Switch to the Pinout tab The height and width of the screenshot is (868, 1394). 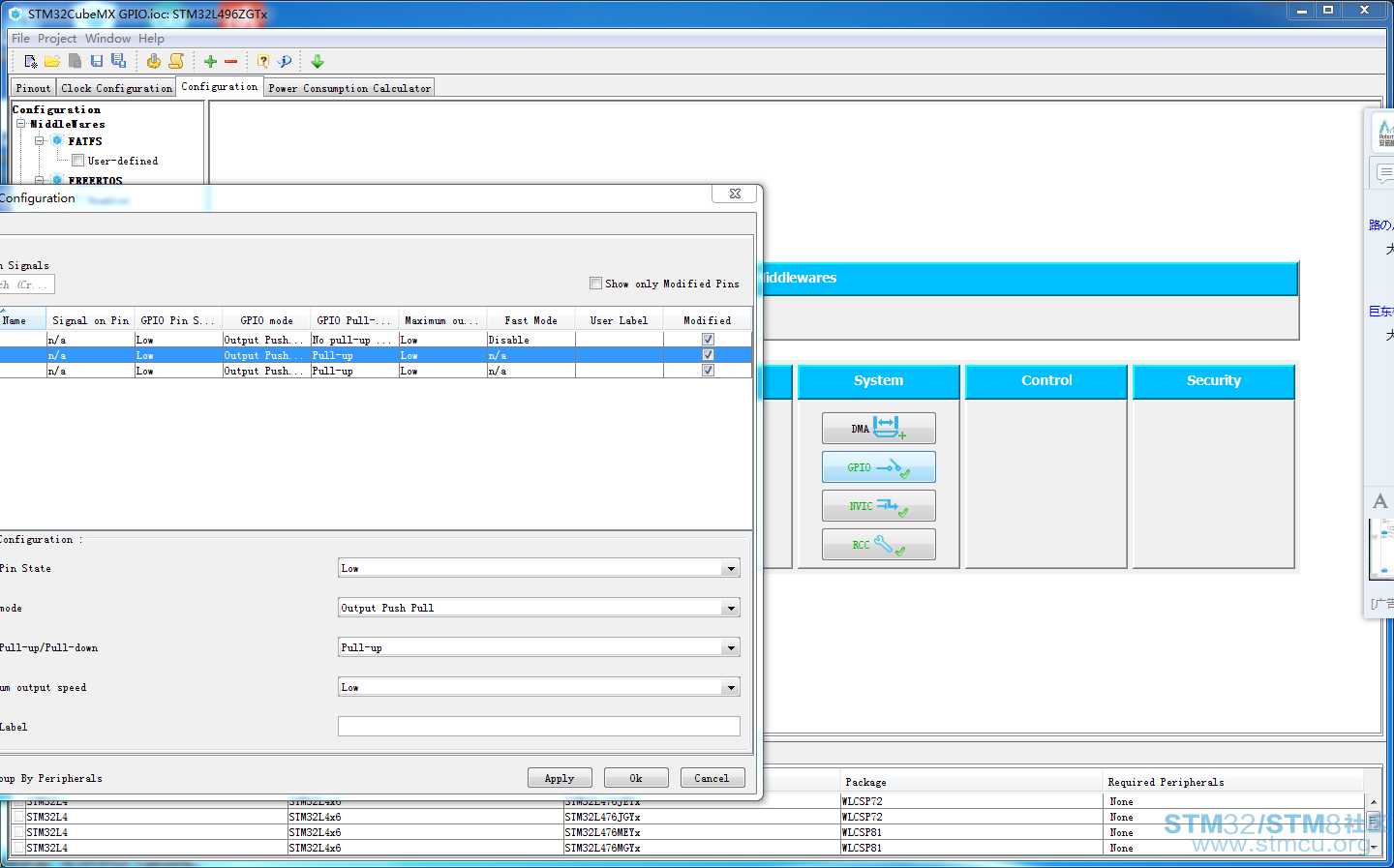(33, 88)
